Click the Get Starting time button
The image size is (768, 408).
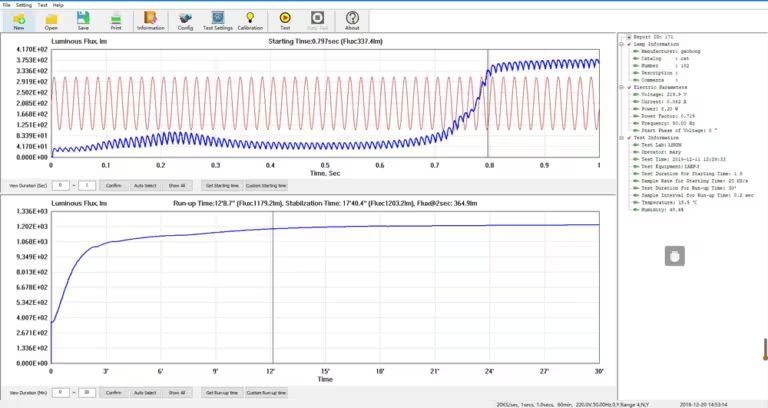point(222,186)
